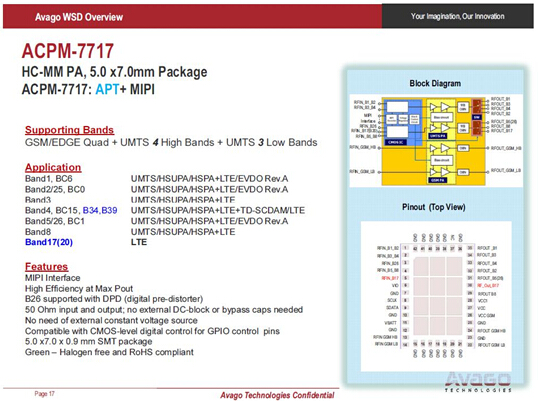Click the 'RFIN_GSM_LB' label in block diagram
538x401 pixels.
pyautogui.click(x=362, y=172)
